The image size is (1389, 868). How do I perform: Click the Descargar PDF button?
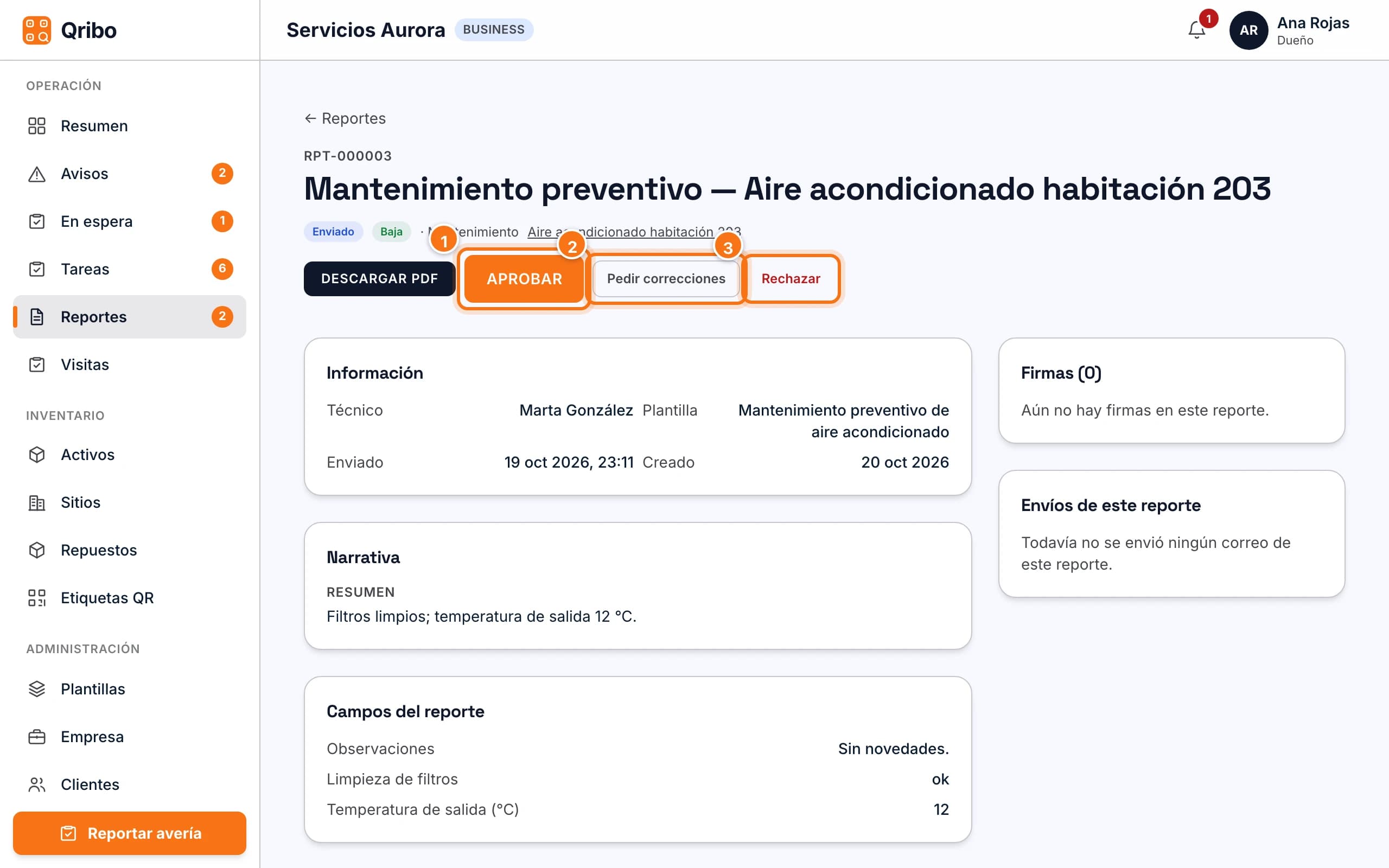coord(379,278)
